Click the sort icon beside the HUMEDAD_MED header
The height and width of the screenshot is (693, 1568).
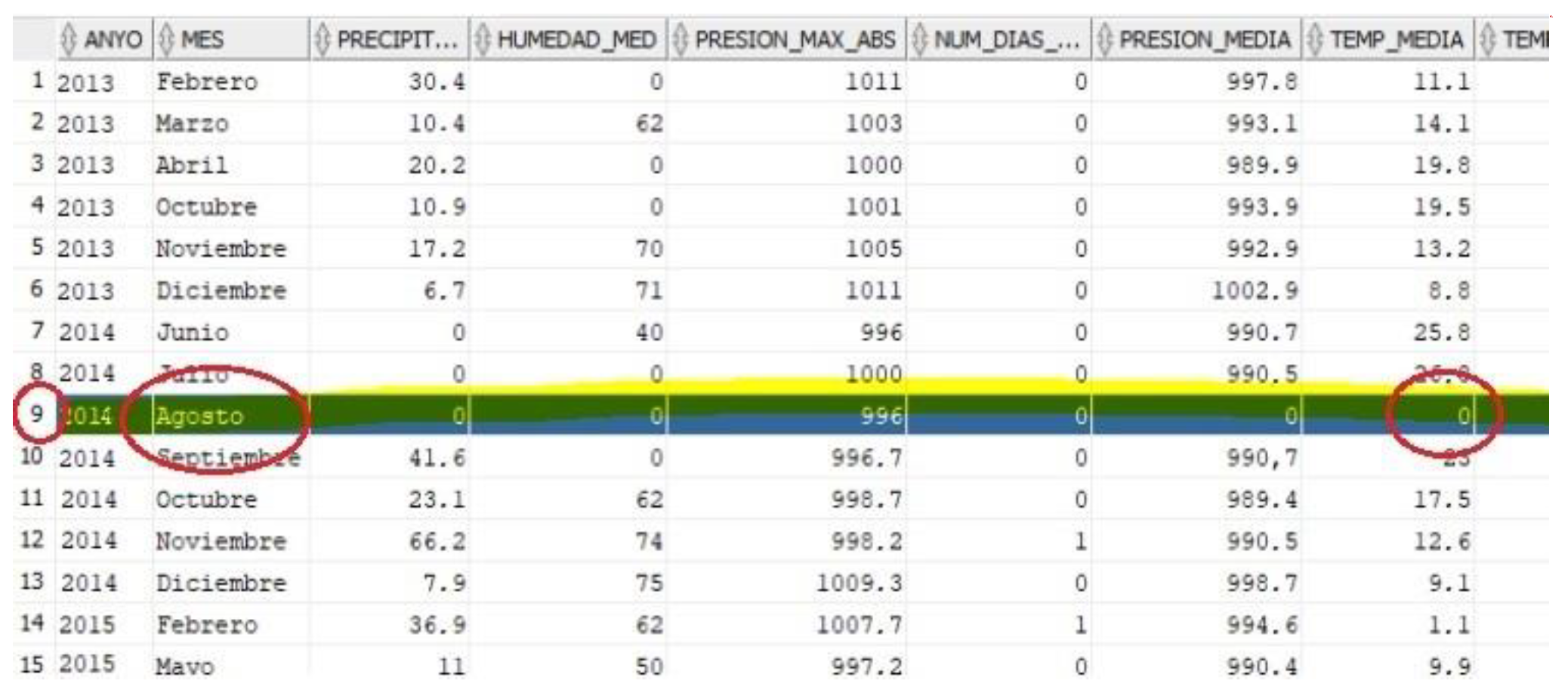click(483, 39)
